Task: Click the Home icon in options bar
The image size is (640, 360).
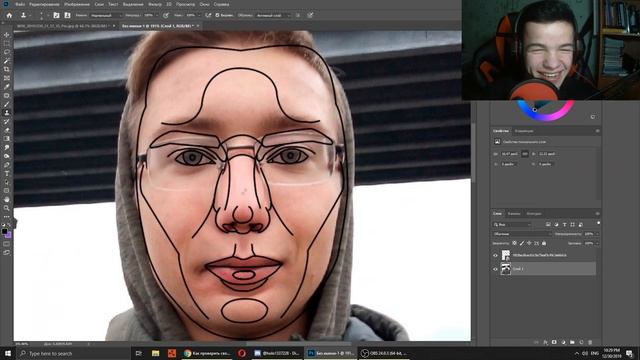Action: (x=9, y=15)
